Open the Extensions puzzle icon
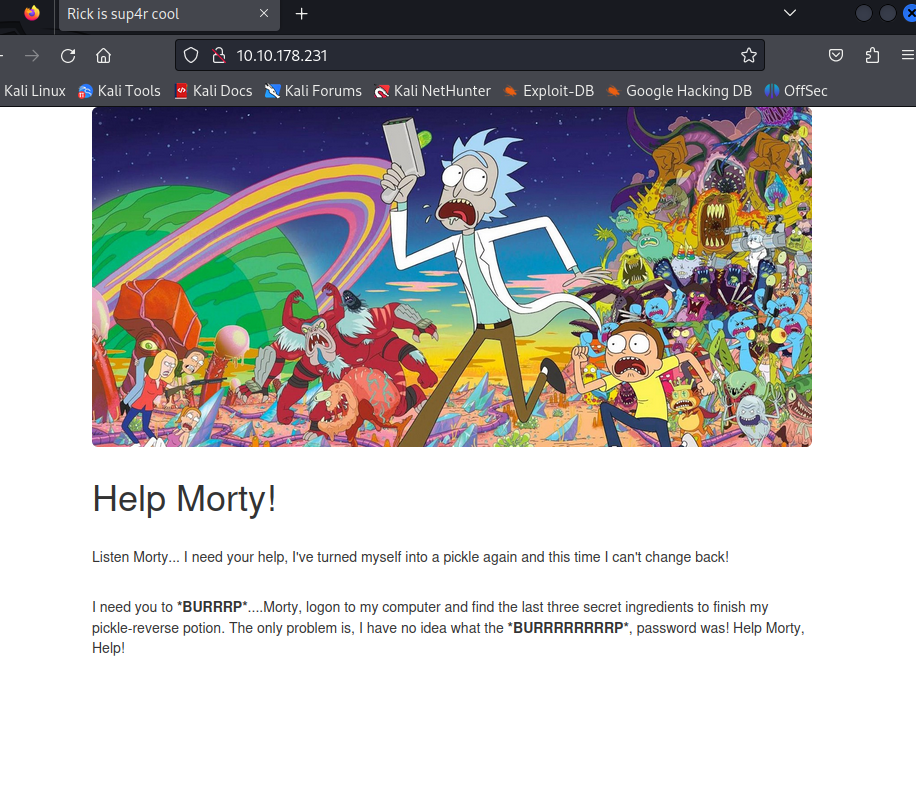 [872, 56]
